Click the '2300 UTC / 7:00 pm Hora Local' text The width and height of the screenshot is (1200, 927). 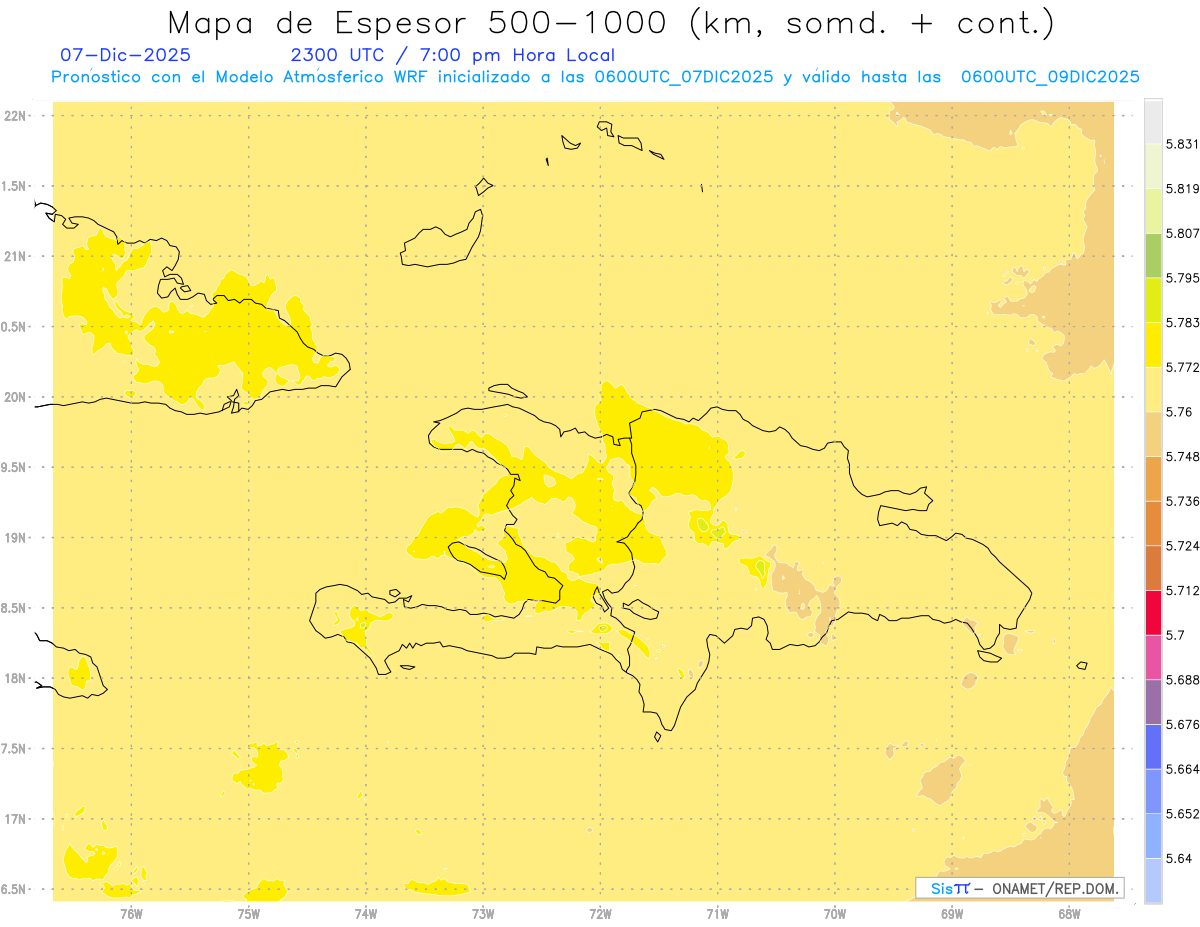452,55
